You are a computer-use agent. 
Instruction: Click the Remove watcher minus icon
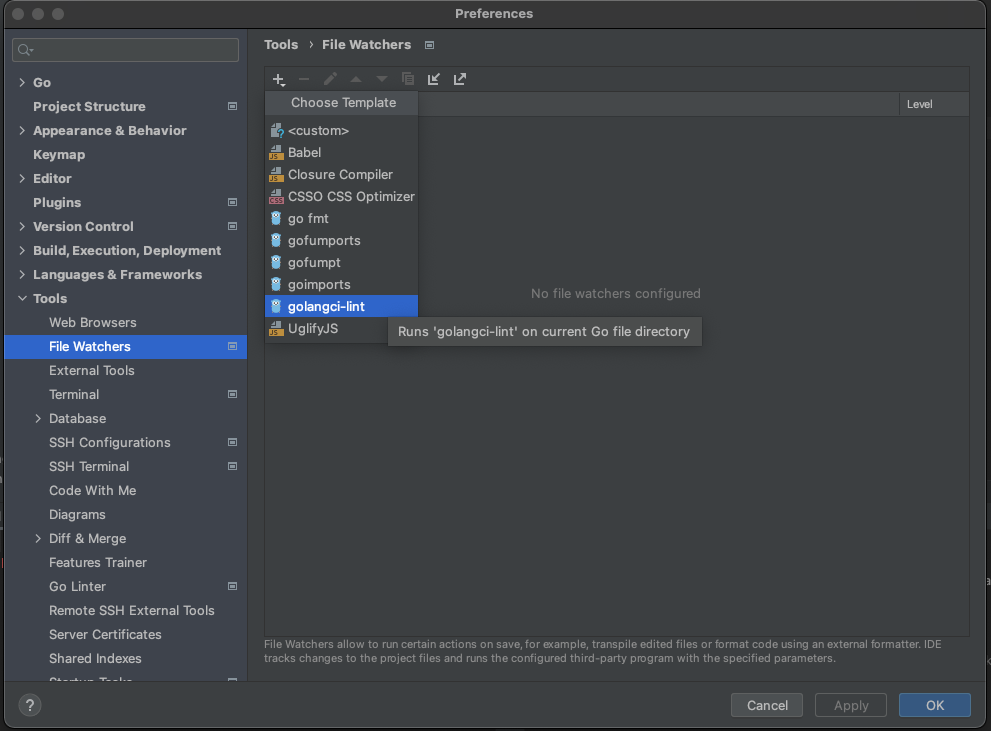click(x=304, y=79)
